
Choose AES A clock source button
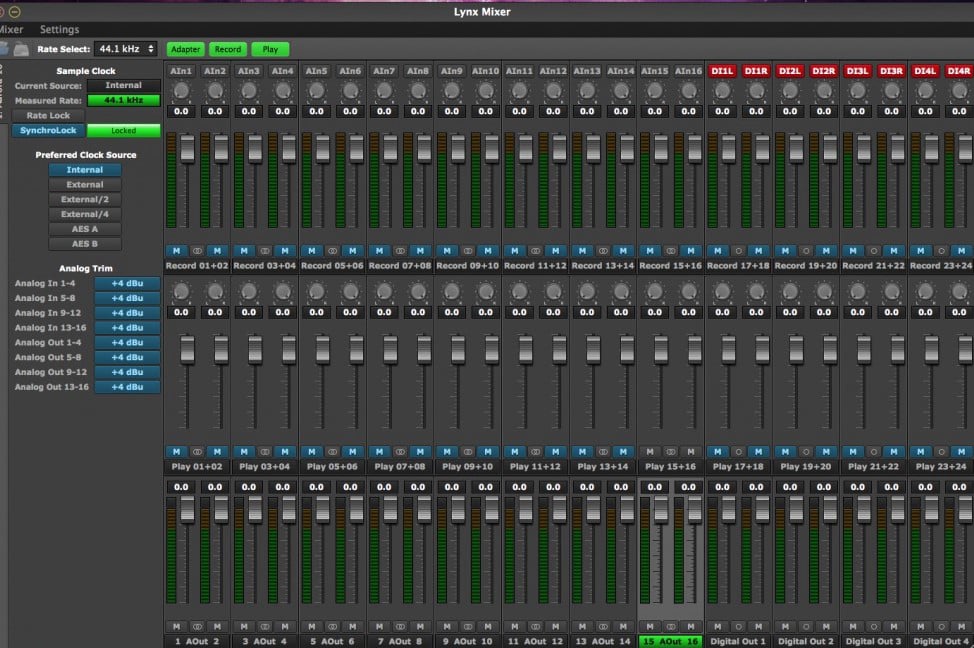(85, 229)
